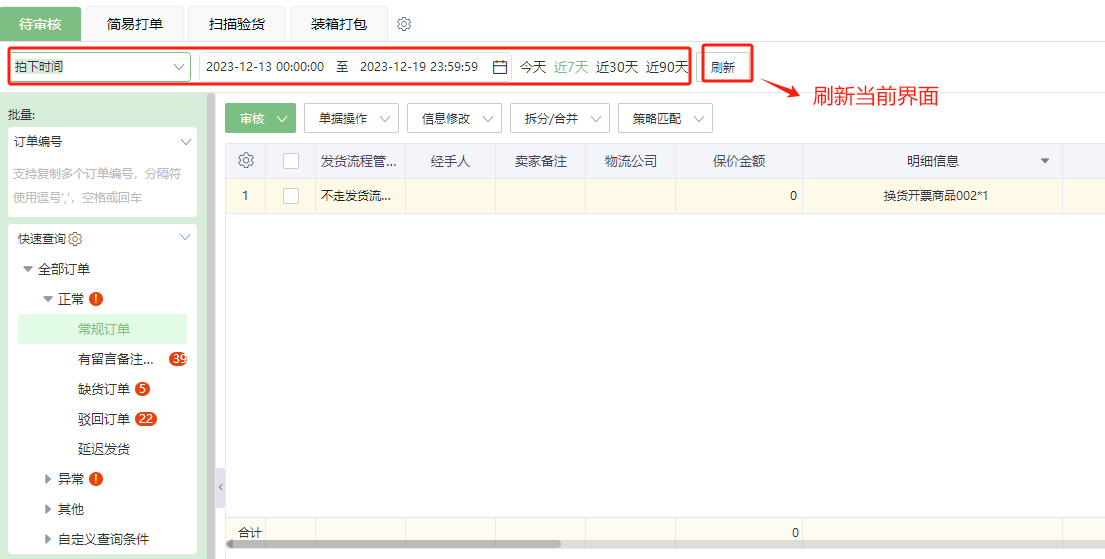Select 缺货订单 in the tree
Image resolution: width=1105 pixels, height=559 pixels.
[x=104, y=389]
